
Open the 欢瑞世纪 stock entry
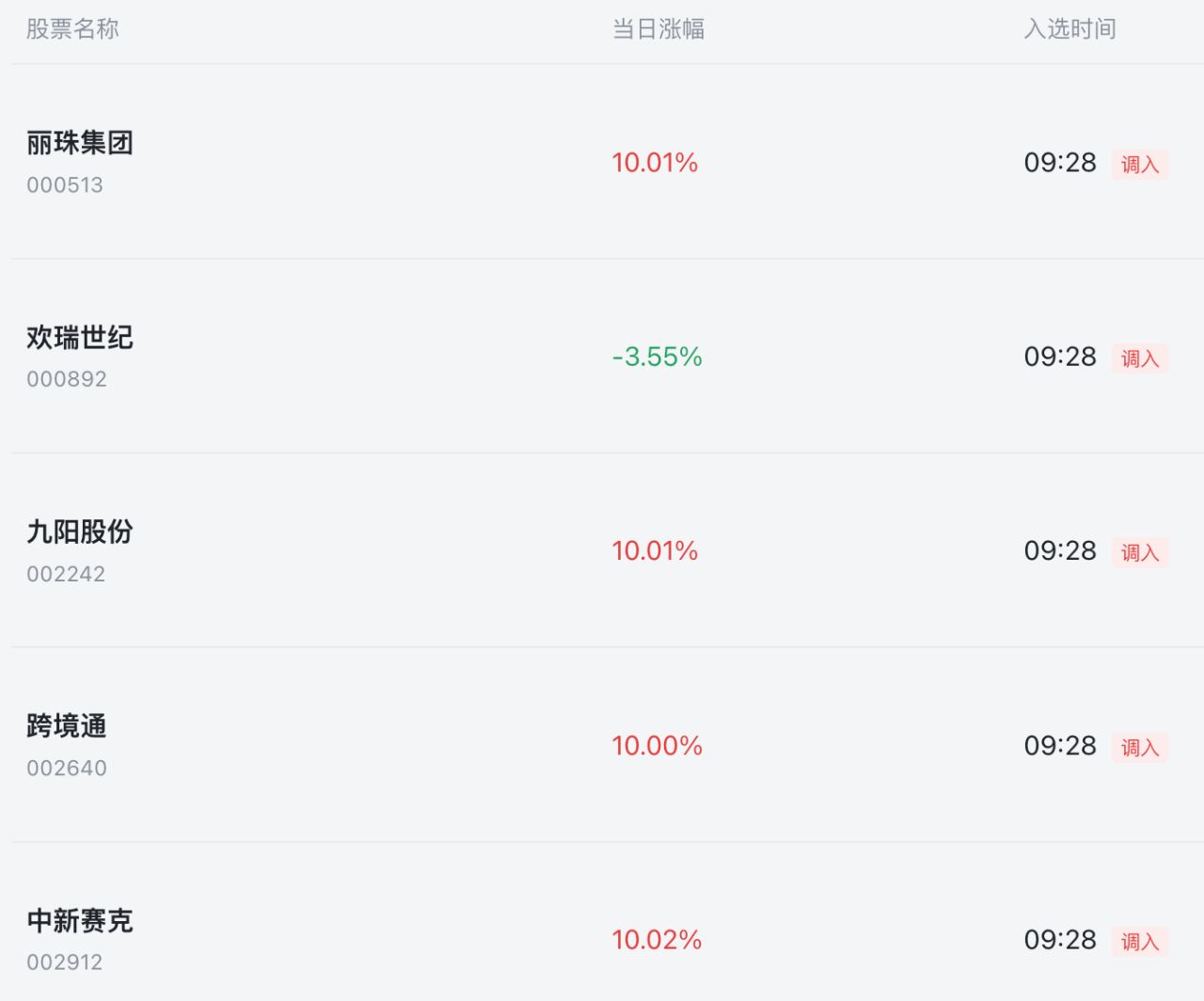click(602, 357)
